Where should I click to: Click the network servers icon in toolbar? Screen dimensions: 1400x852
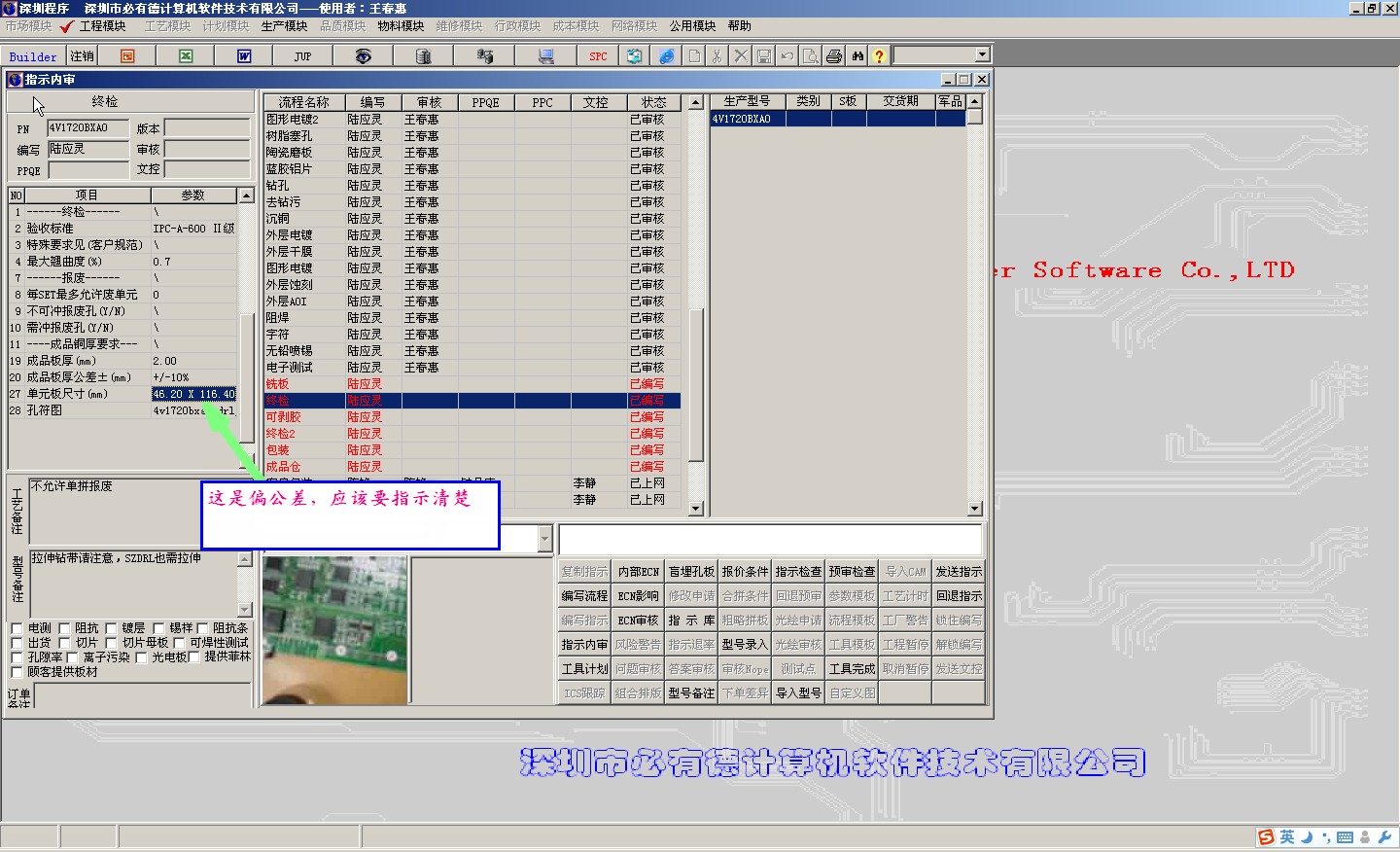click(484, 56)
